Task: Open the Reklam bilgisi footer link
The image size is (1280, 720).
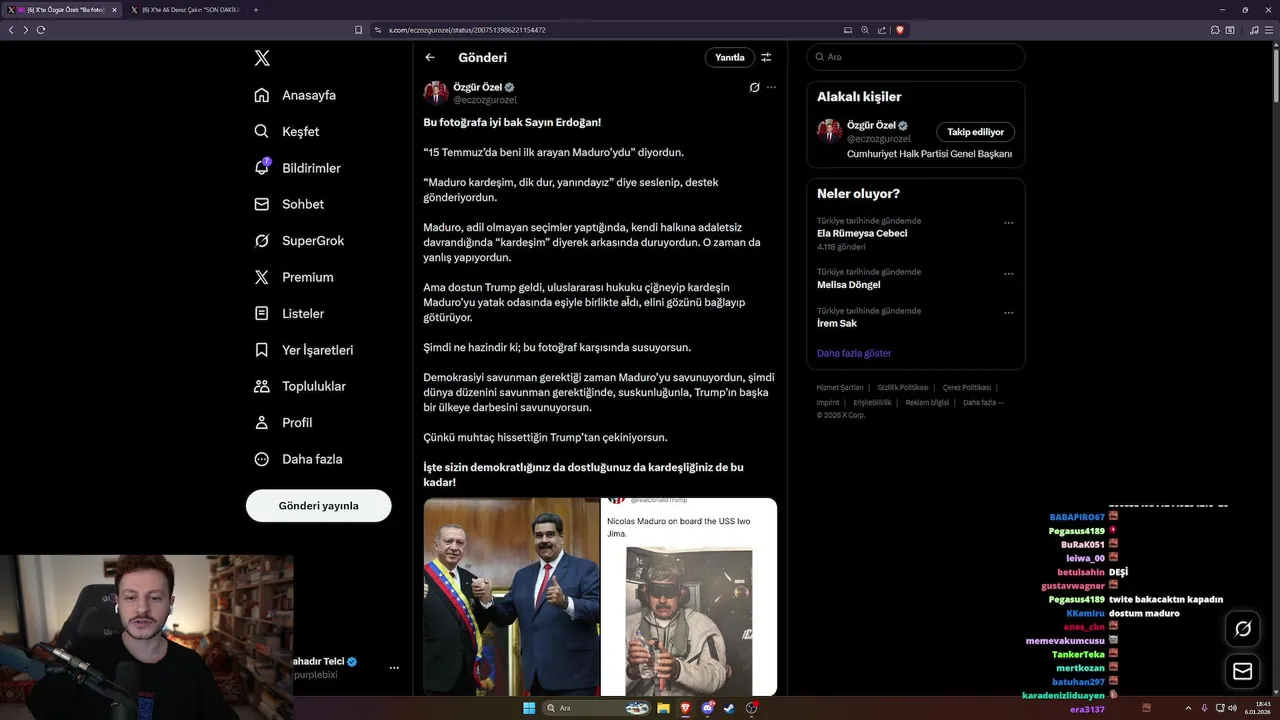Action: click(x=927, y=403)
